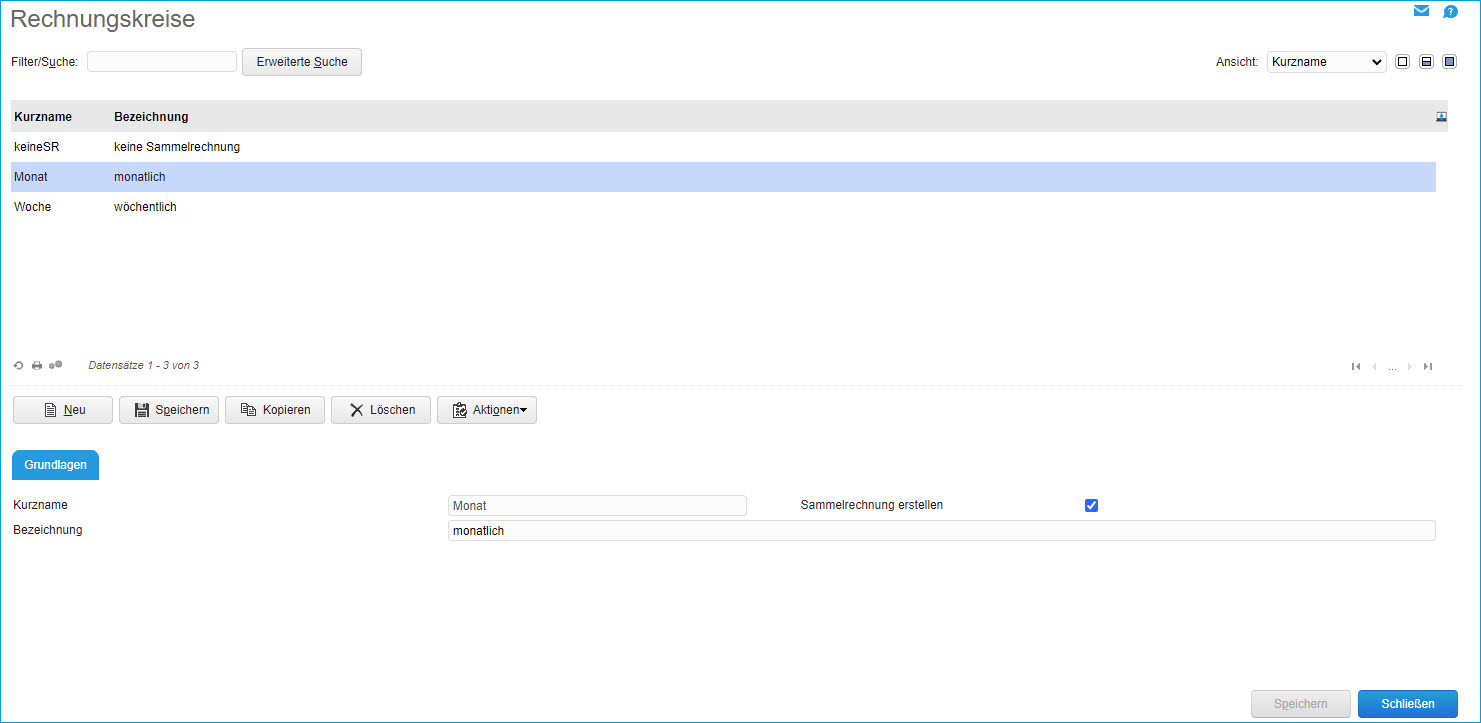Open the gears settings icon below the table
This screenshot has height=723, width=1481.
56,365
